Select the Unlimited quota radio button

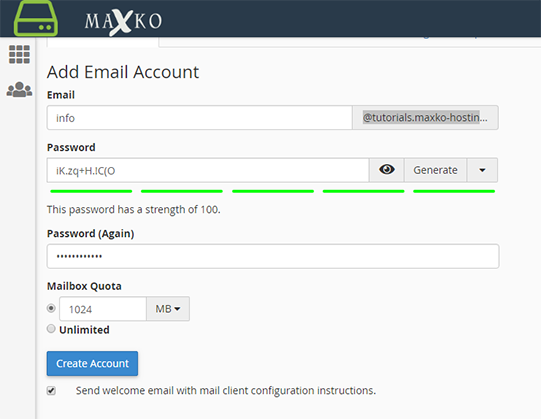point(51,329)
